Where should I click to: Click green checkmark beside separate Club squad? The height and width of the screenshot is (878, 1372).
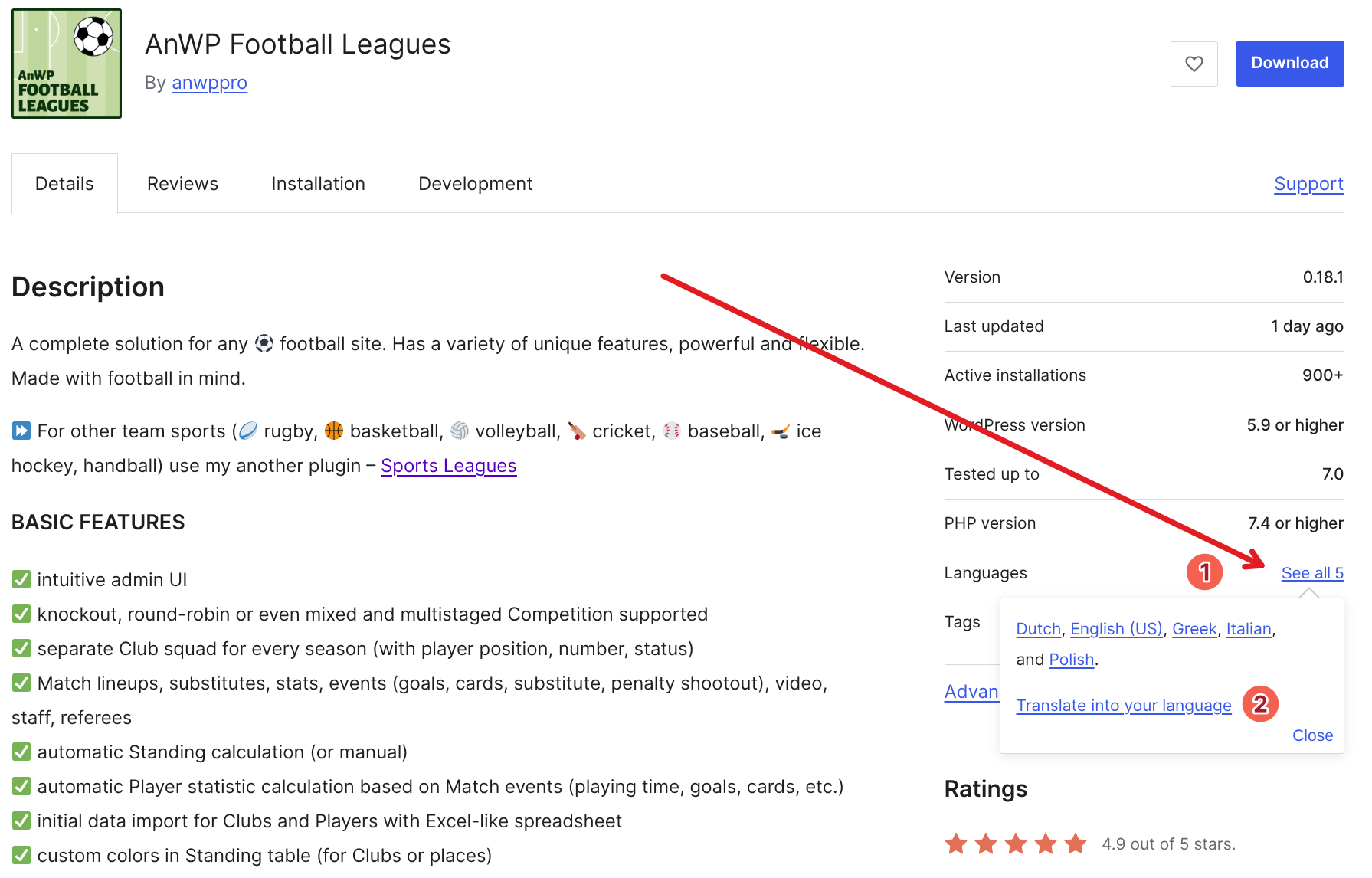(x=21, y=648)
